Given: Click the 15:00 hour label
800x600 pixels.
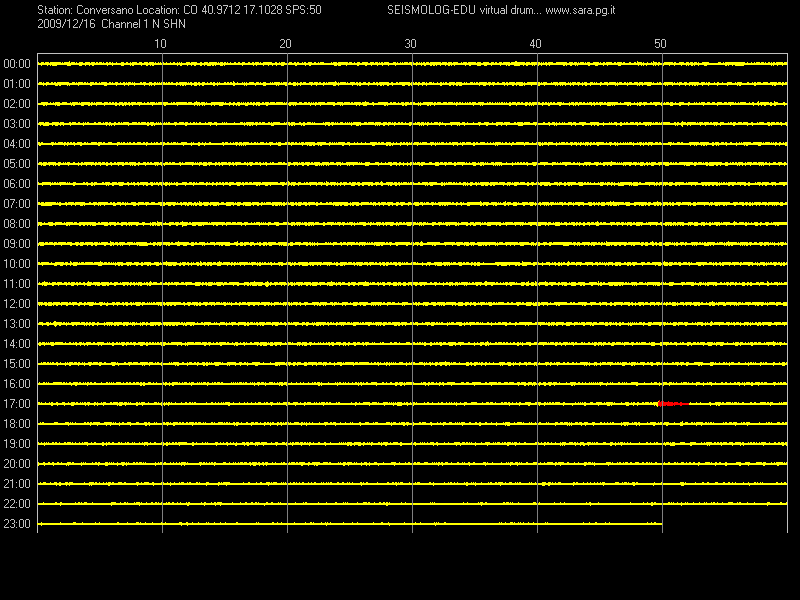Looking at the screenshot, I should (x=17, y=364).
